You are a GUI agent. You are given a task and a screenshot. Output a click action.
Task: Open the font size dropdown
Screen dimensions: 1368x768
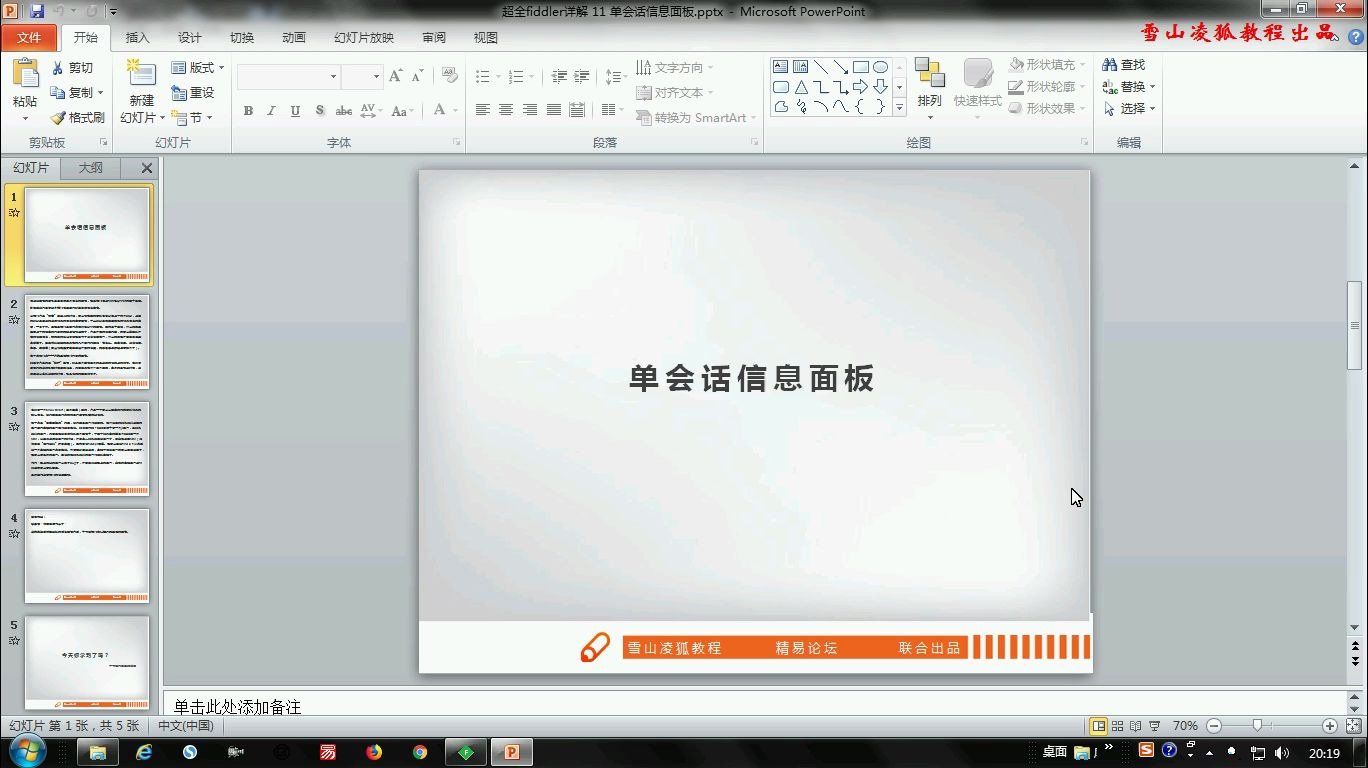point(376,77)
